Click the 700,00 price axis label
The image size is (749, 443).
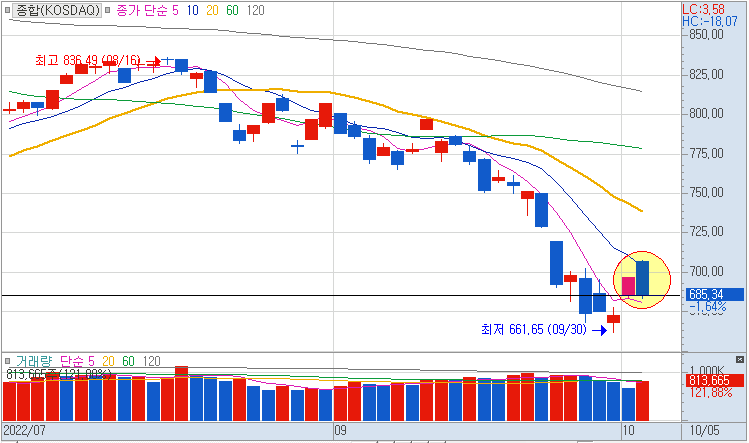click(x=706, y=272)
